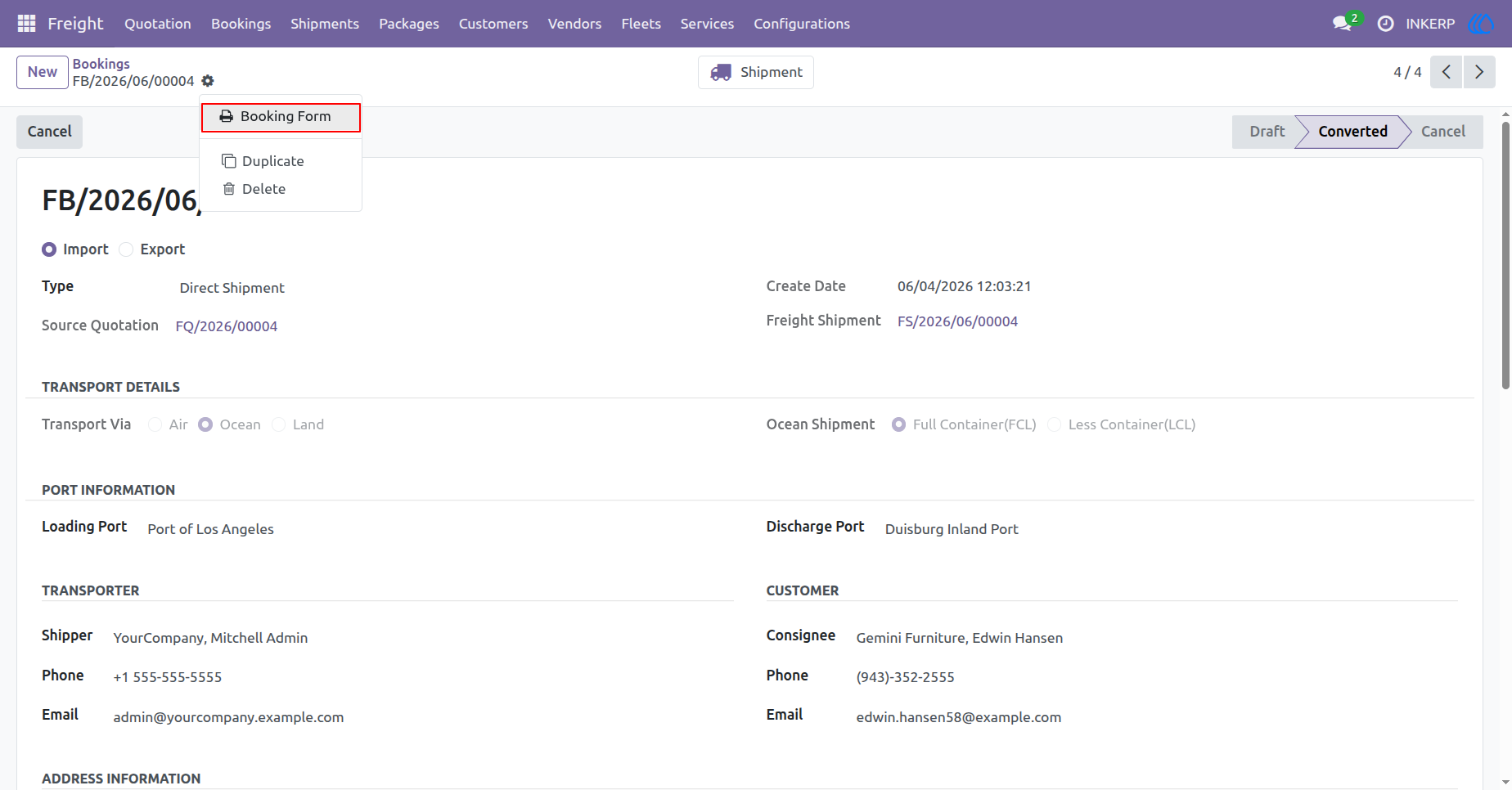The height and width of the screenshot is (790, 1512).
Task: Select the Import radio button
Action: [x=49, y=249]
